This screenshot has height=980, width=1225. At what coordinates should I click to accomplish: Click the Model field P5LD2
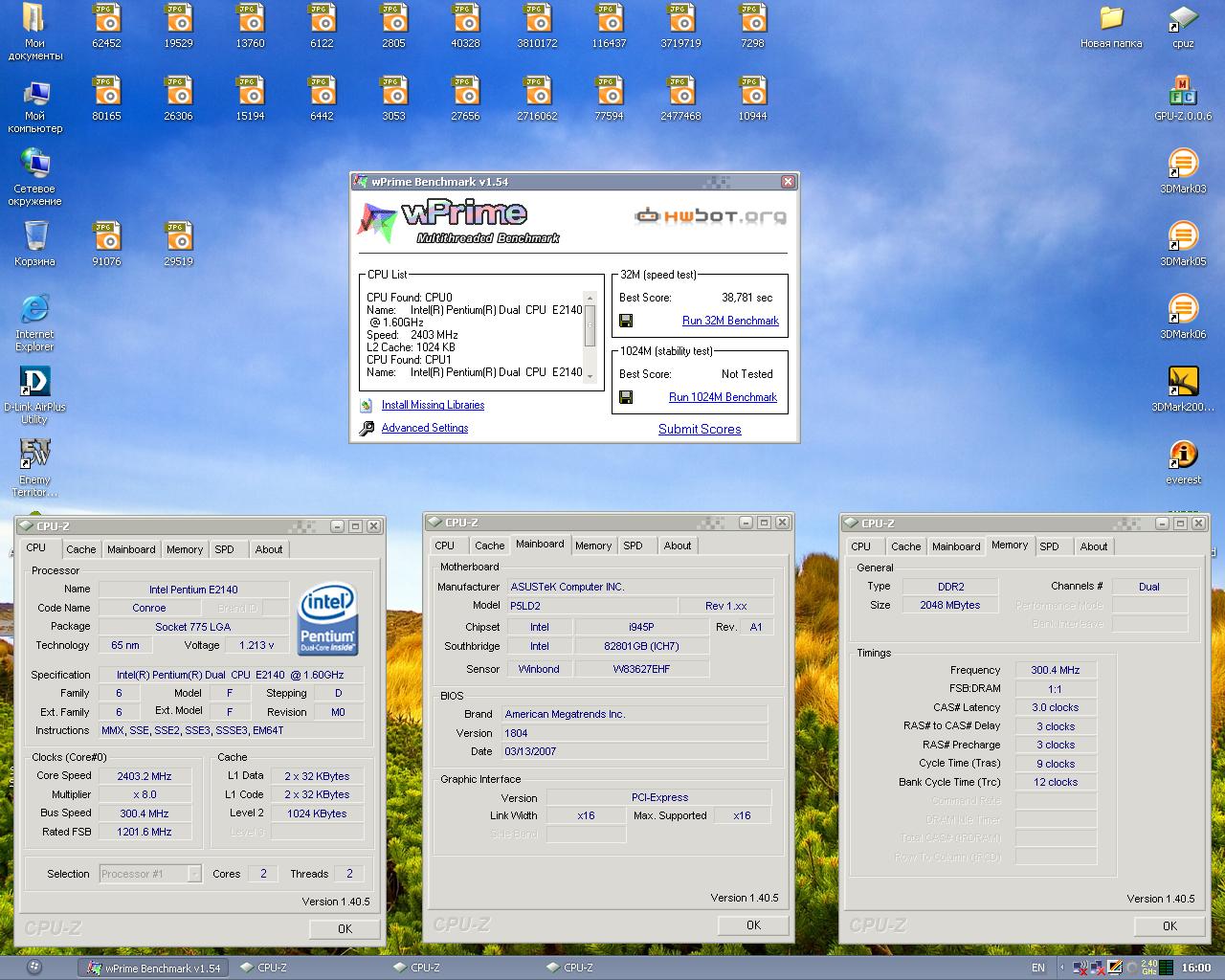590,606
